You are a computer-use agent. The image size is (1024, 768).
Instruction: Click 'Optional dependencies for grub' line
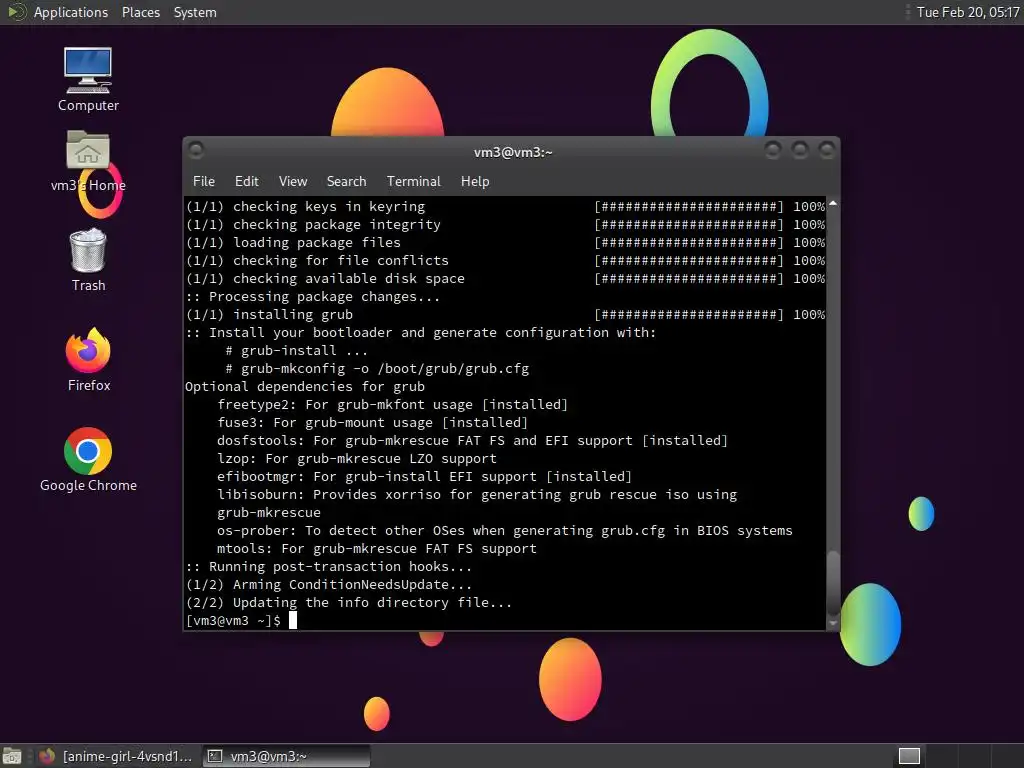point(305,387)
